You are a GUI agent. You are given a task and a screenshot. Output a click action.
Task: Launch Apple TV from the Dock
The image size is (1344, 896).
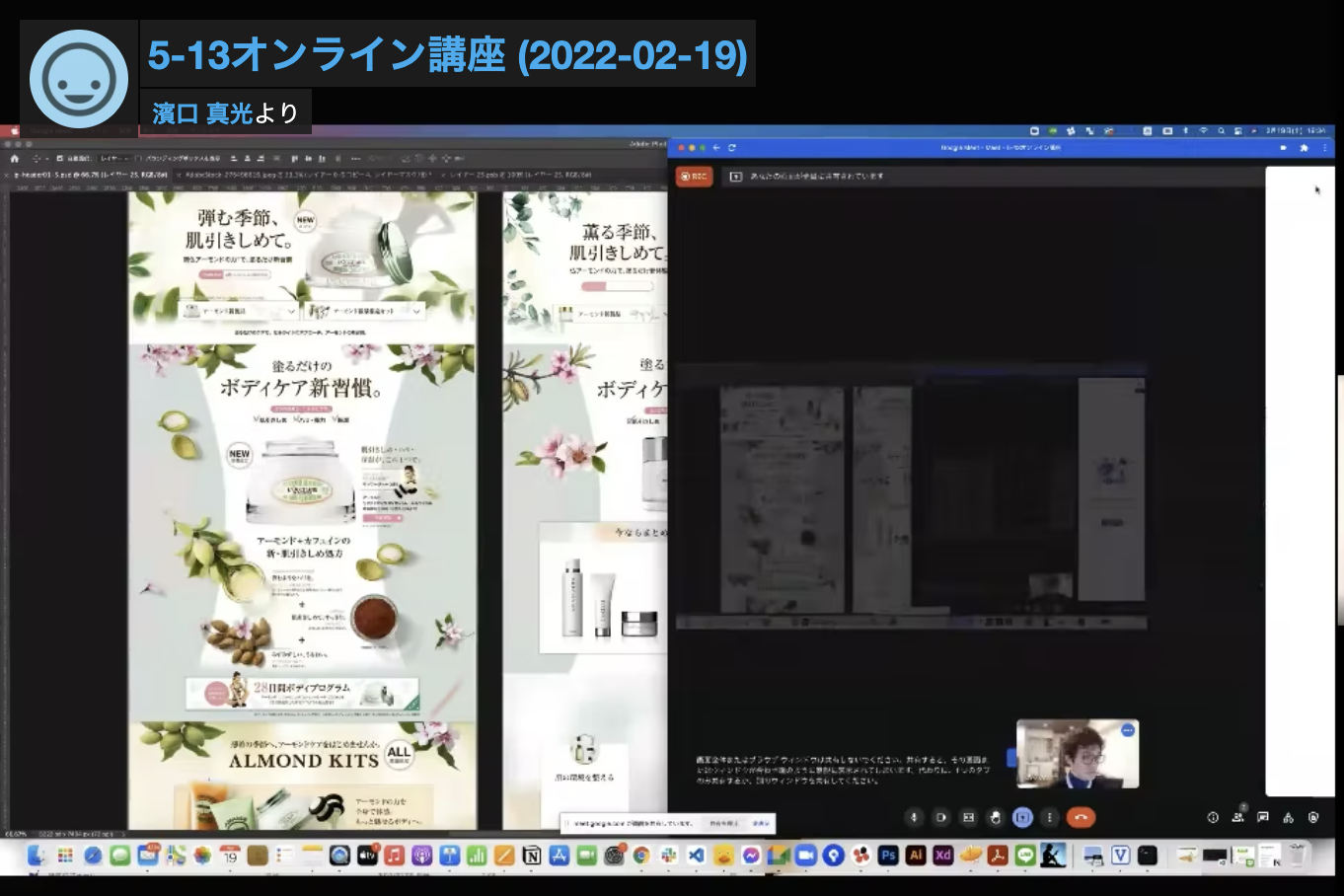click(x=367, y=856)
